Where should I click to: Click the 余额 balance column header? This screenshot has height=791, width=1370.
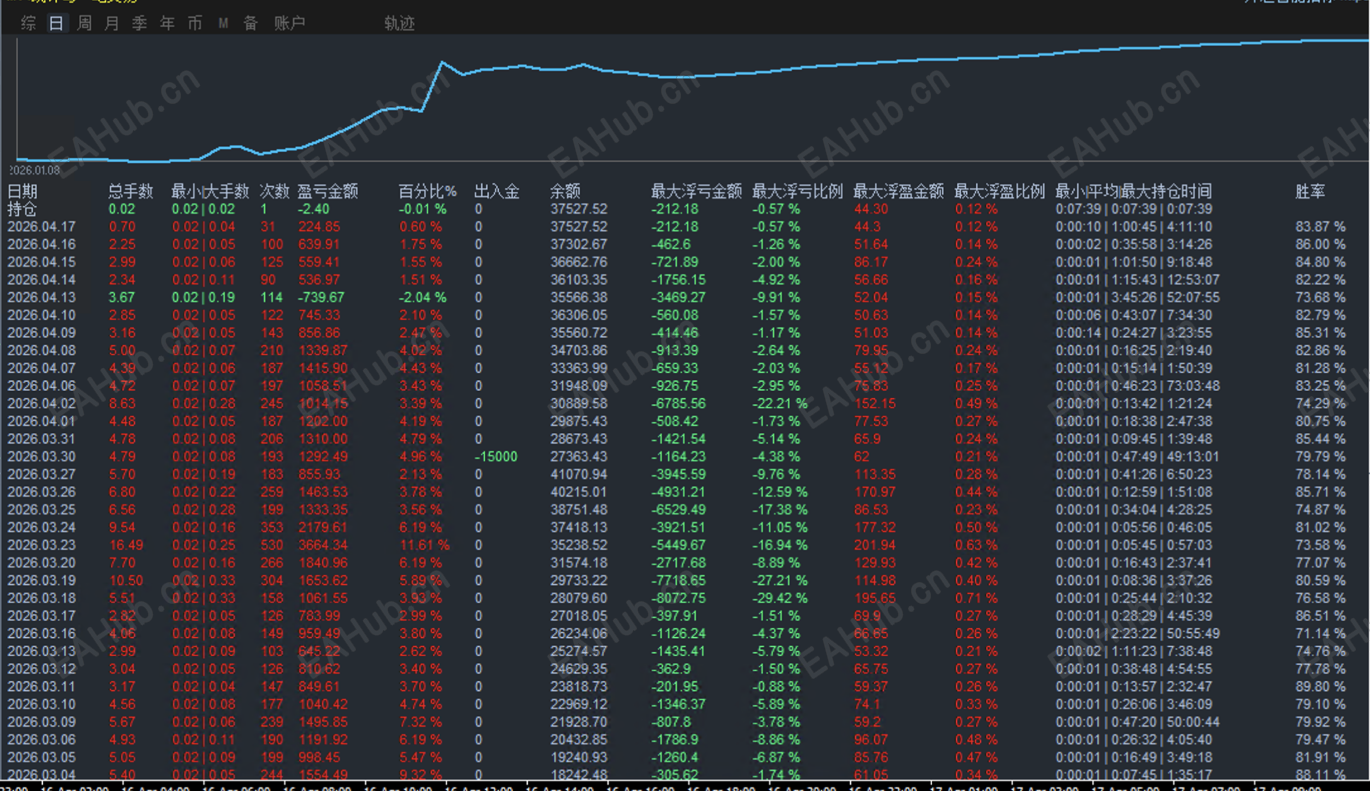(x=565, y=191)
